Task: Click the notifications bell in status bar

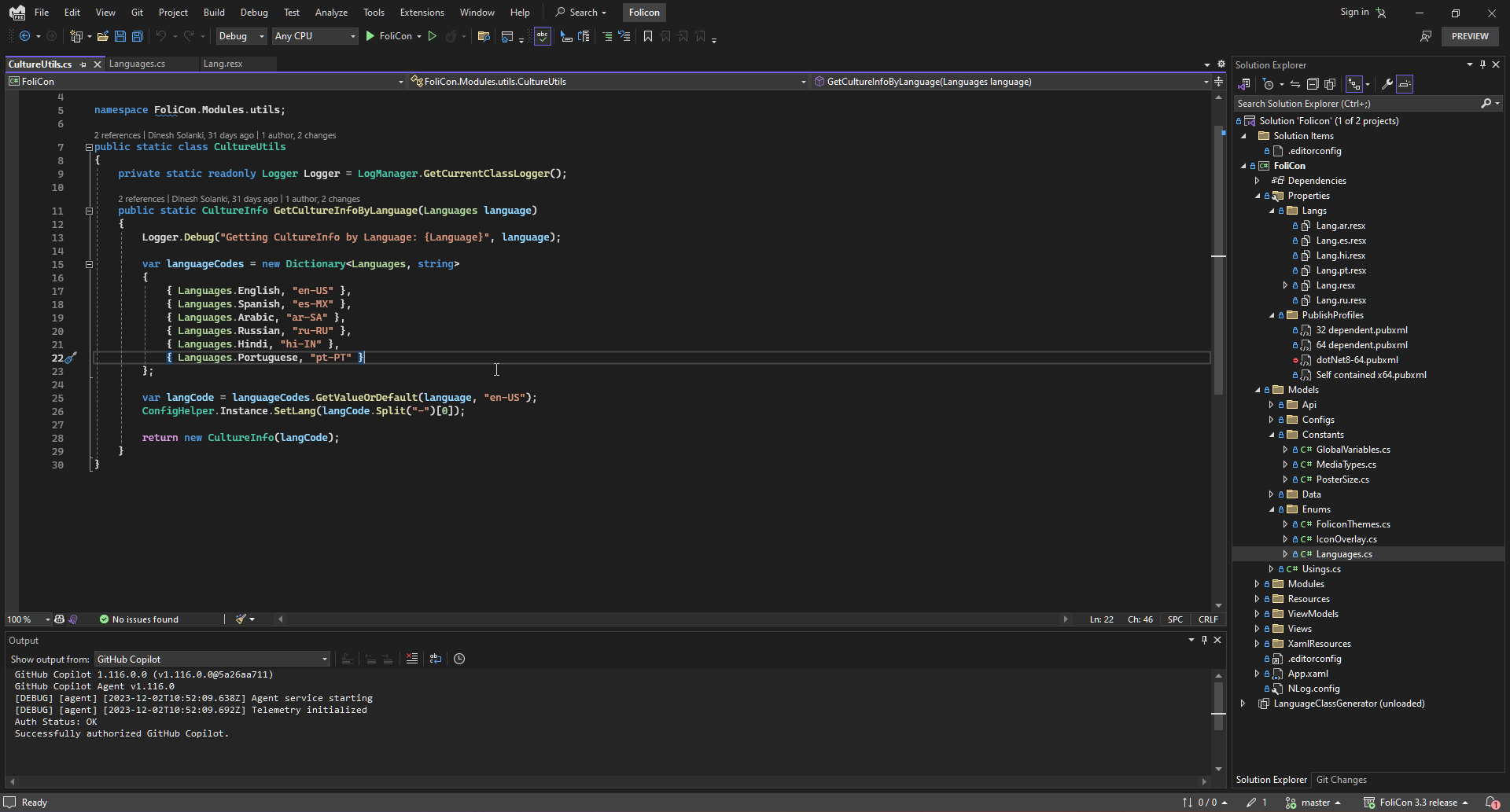Action: coord(1492,803)
